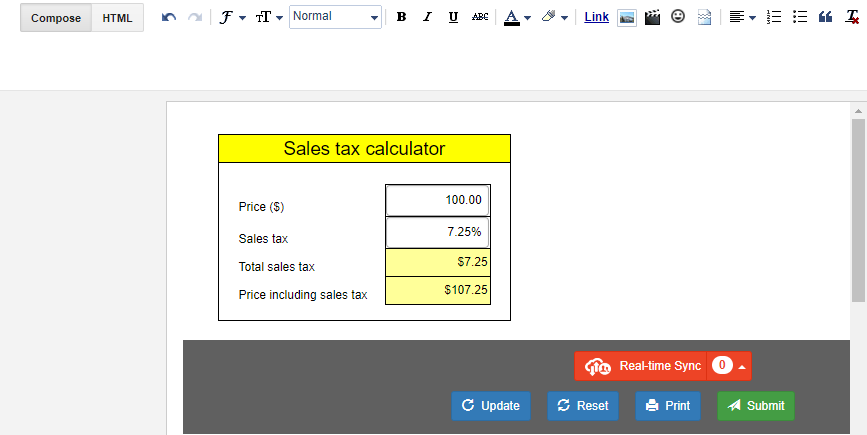Select the Compose tab
Viewport: 867px width, 435px height.
(56, 18)
